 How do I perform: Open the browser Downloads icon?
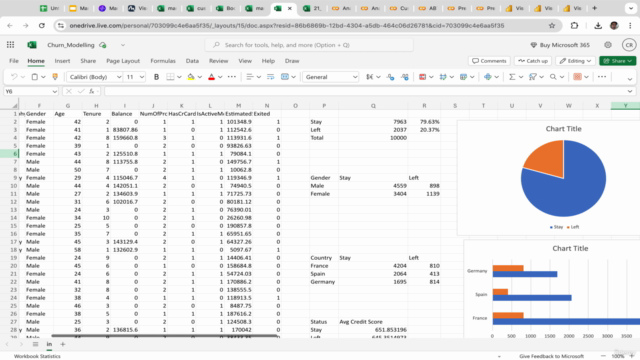click(598, 26)
